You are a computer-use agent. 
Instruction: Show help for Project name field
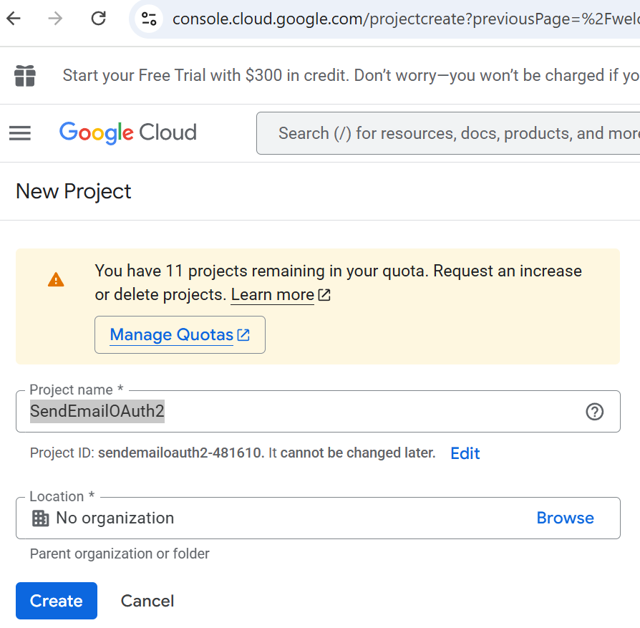595,412
